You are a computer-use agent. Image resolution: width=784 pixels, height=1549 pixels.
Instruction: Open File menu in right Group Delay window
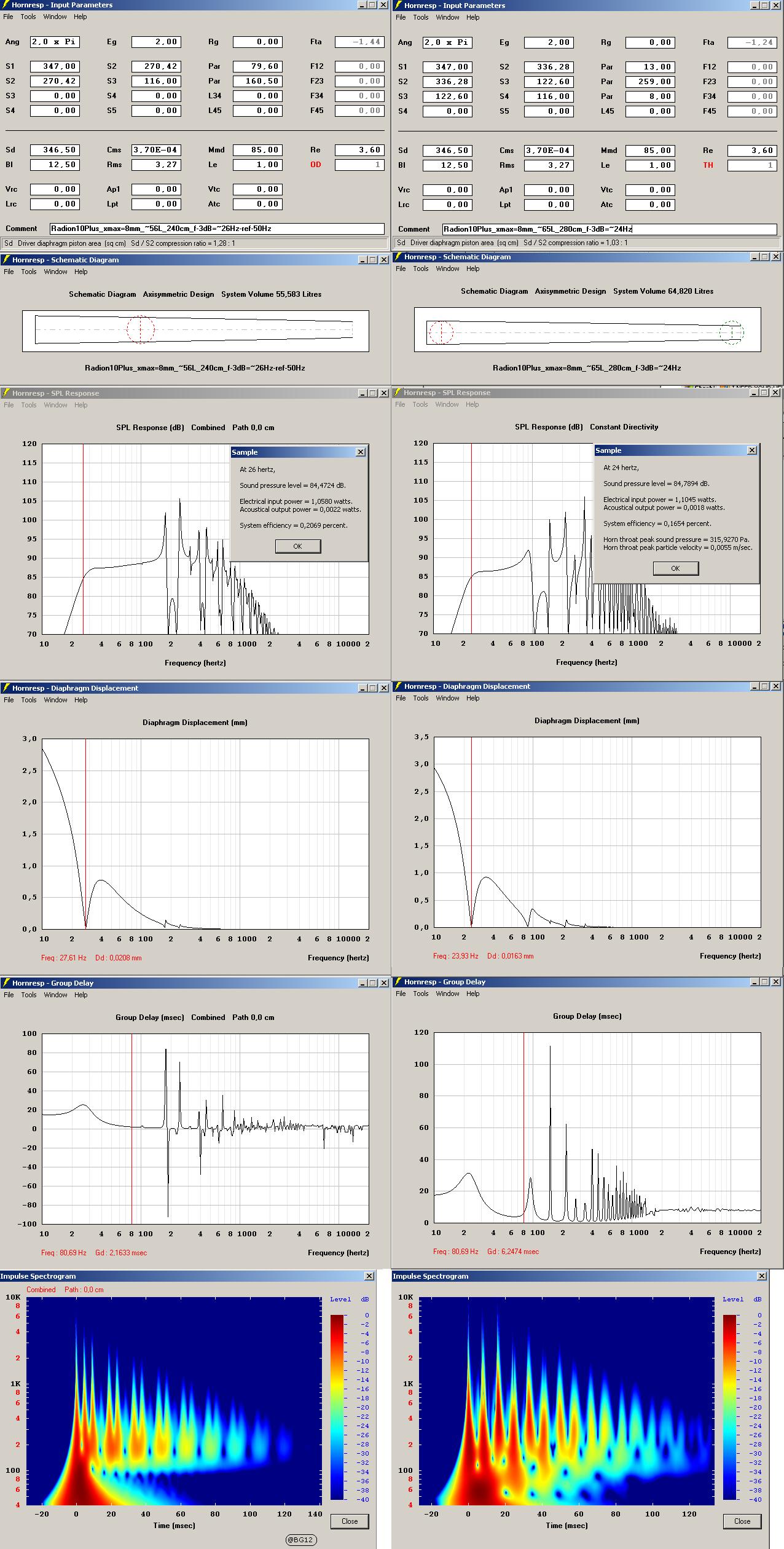pyautogui.click(x=401, y=994)
